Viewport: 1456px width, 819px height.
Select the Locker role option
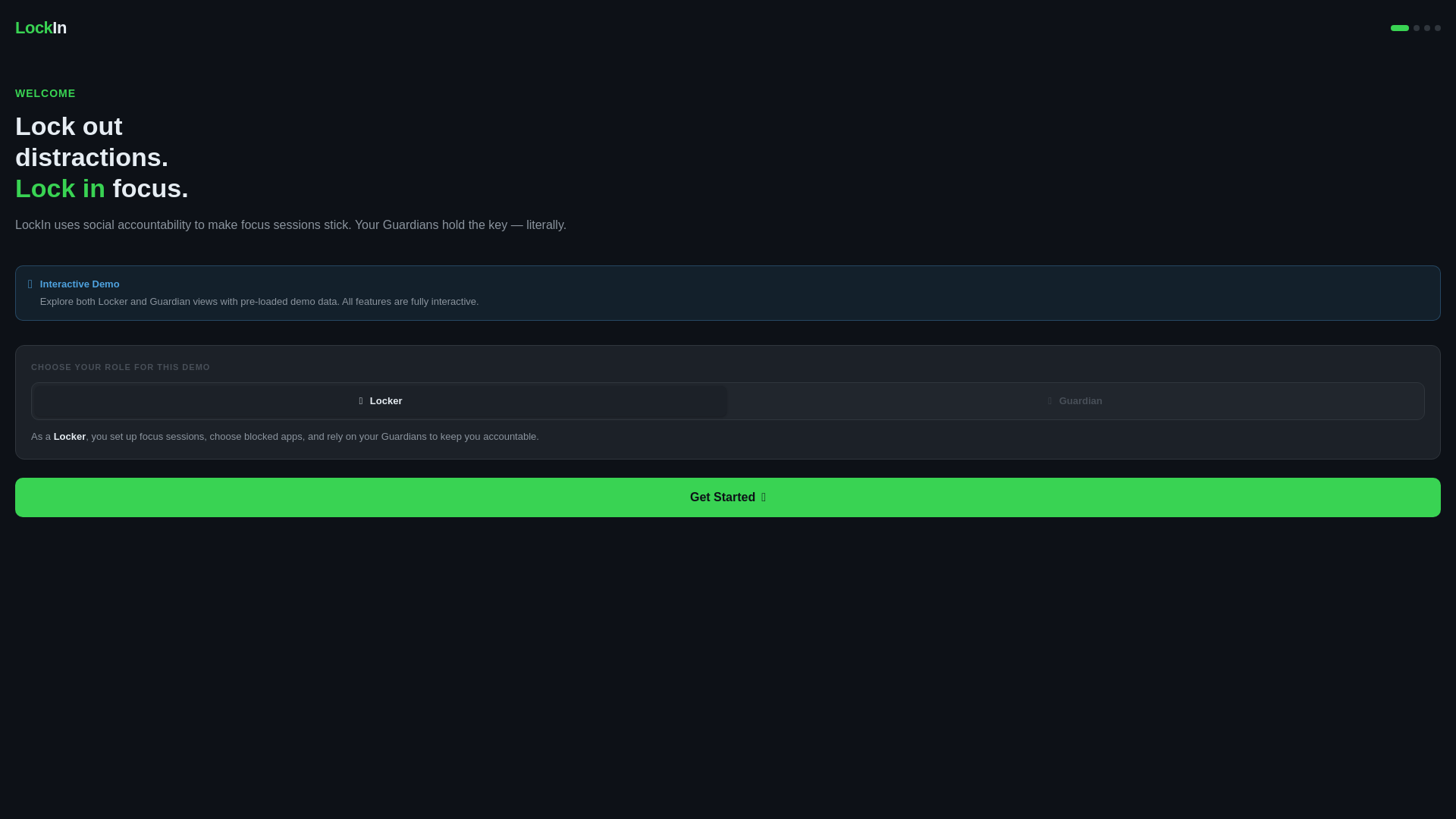[381, 401]
